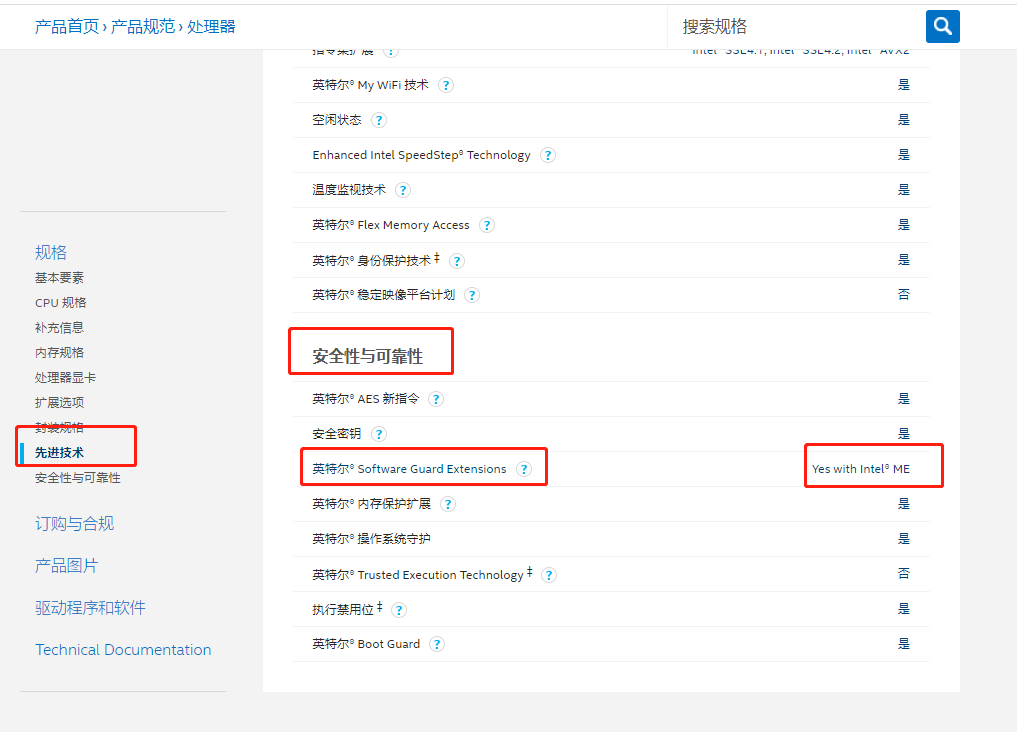This screenshot has height=732, width=1017.
Task: Open Technical Documentation link
Action: 123,650
